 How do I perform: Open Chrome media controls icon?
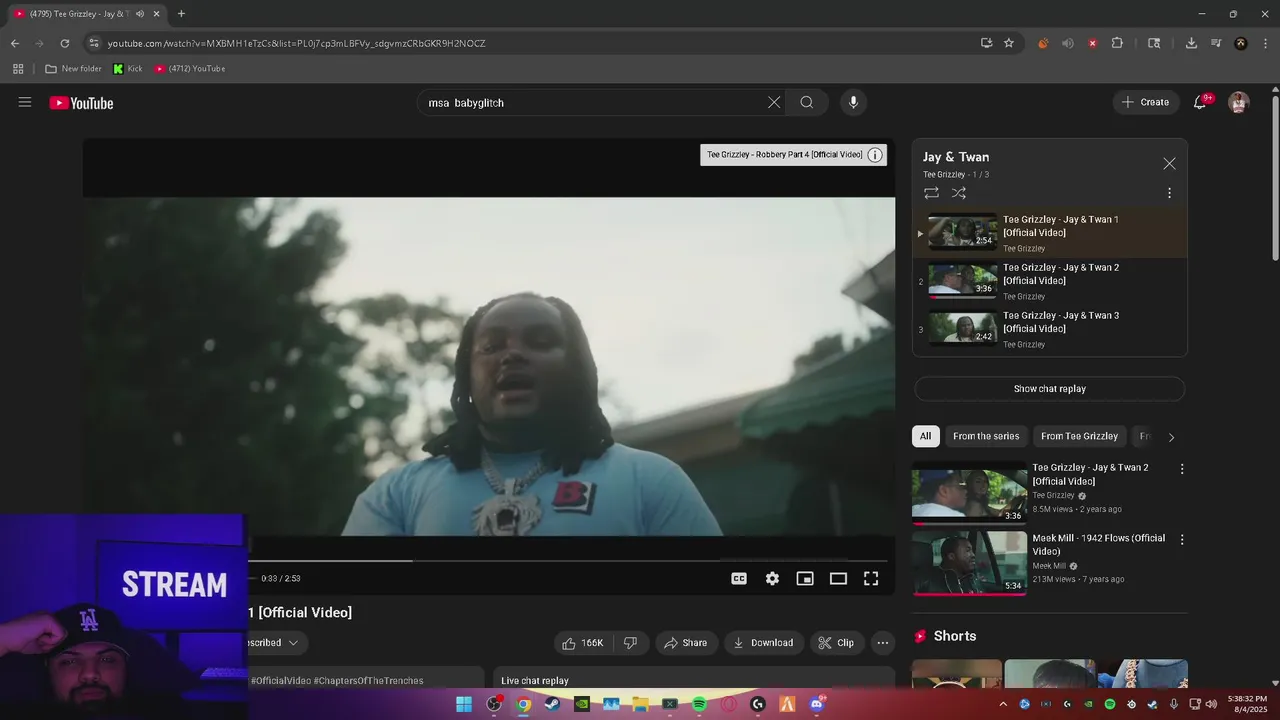pos(1216,43)
